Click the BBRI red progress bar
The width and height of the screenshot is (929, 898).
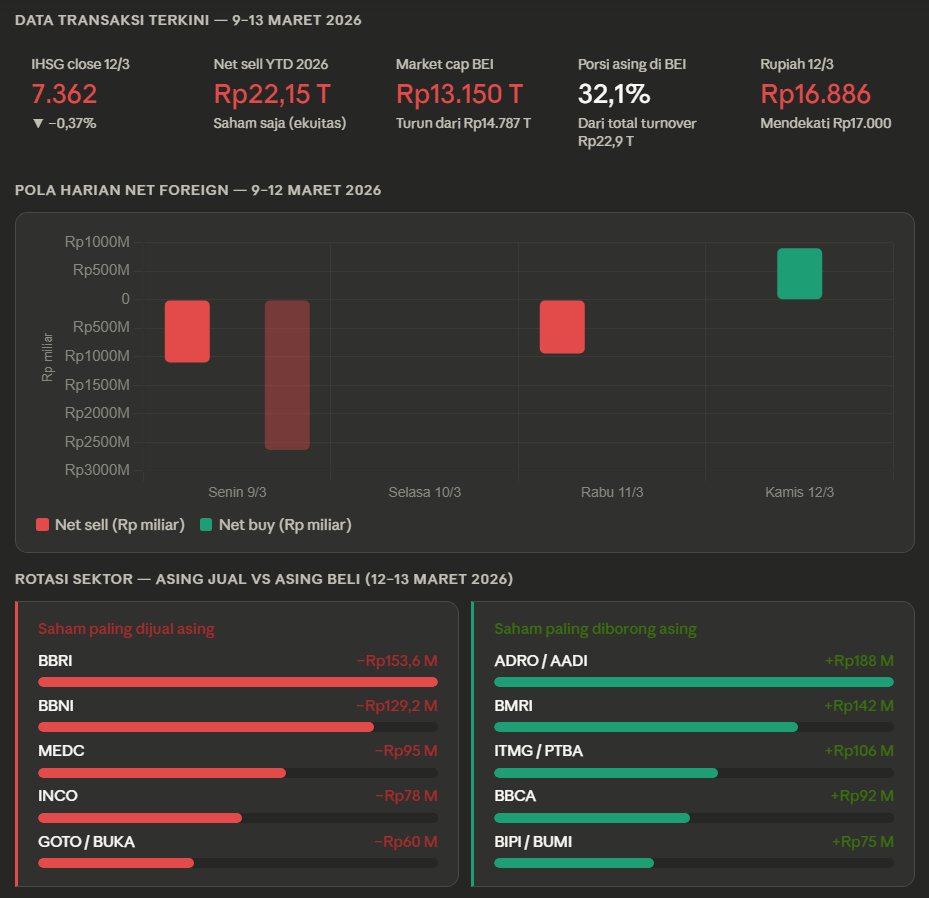pos(238,682)
